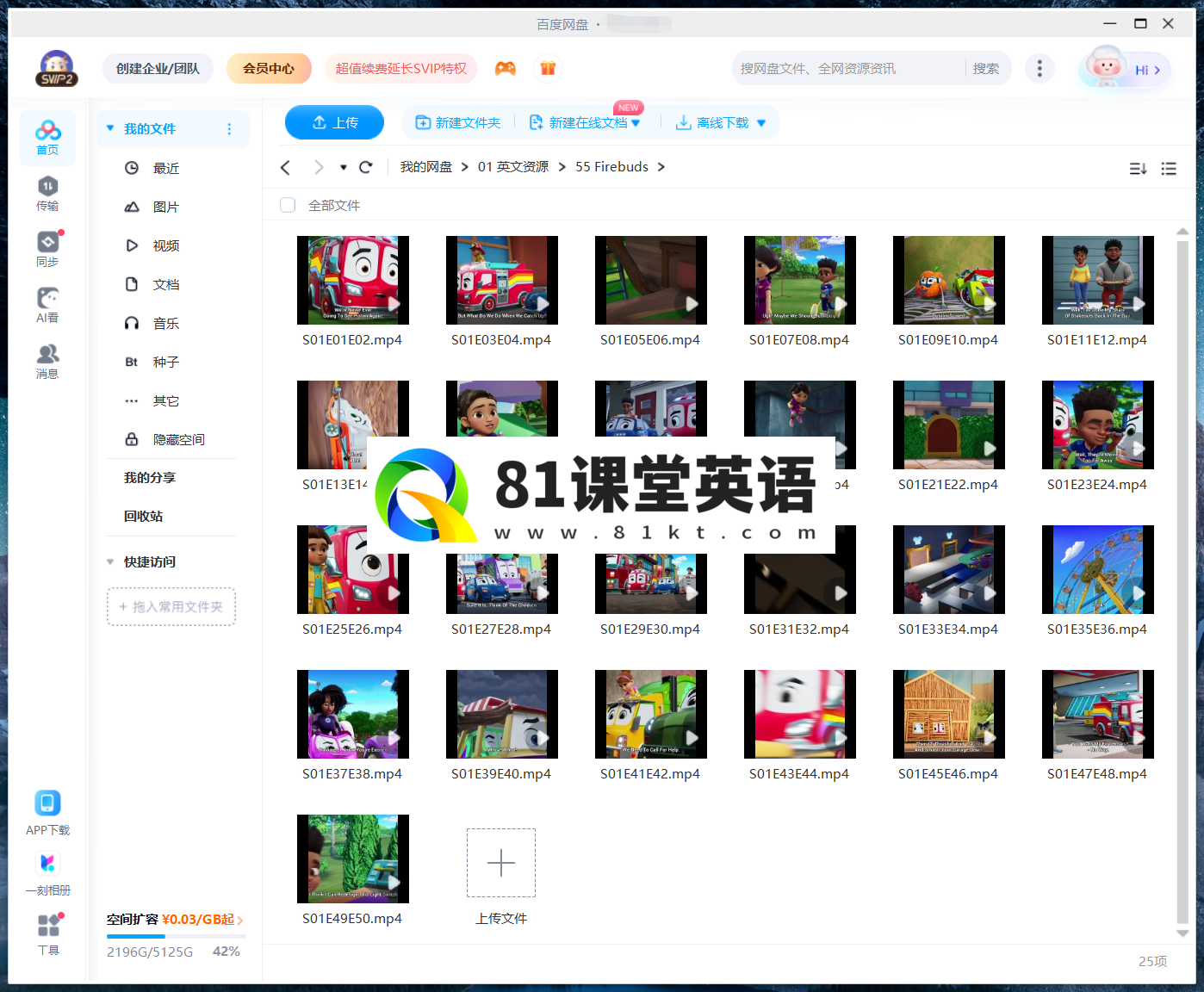Select the S01E09E10.mp4 thumbnail
Image resolution: width=1204 pixels, height=992 pixels.
point(949,280)
